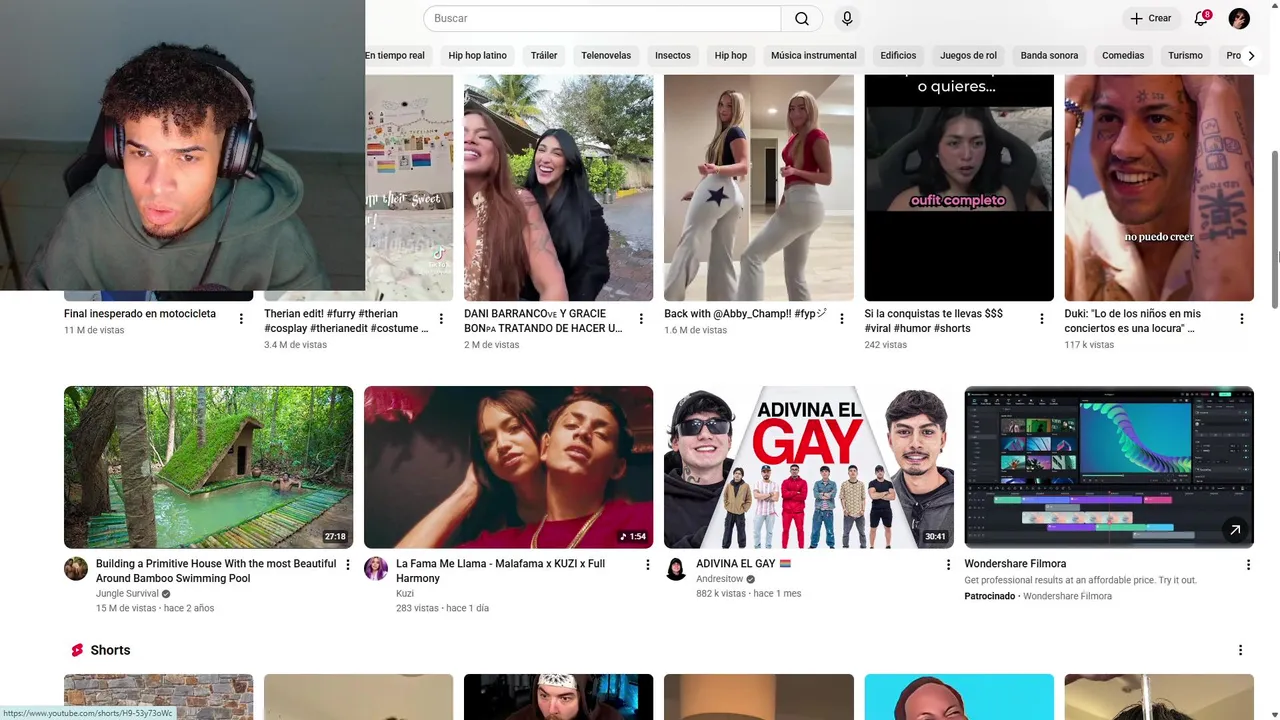
Task: Open the Duki no puedo creer short
Action: 1159,188
